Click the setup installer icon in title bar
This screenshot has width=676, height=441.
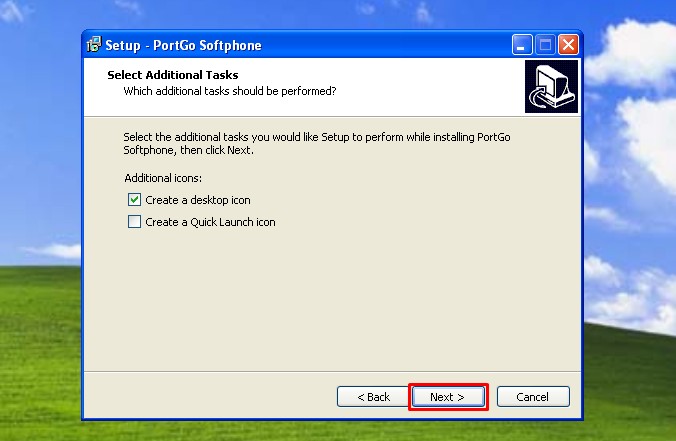94,45
